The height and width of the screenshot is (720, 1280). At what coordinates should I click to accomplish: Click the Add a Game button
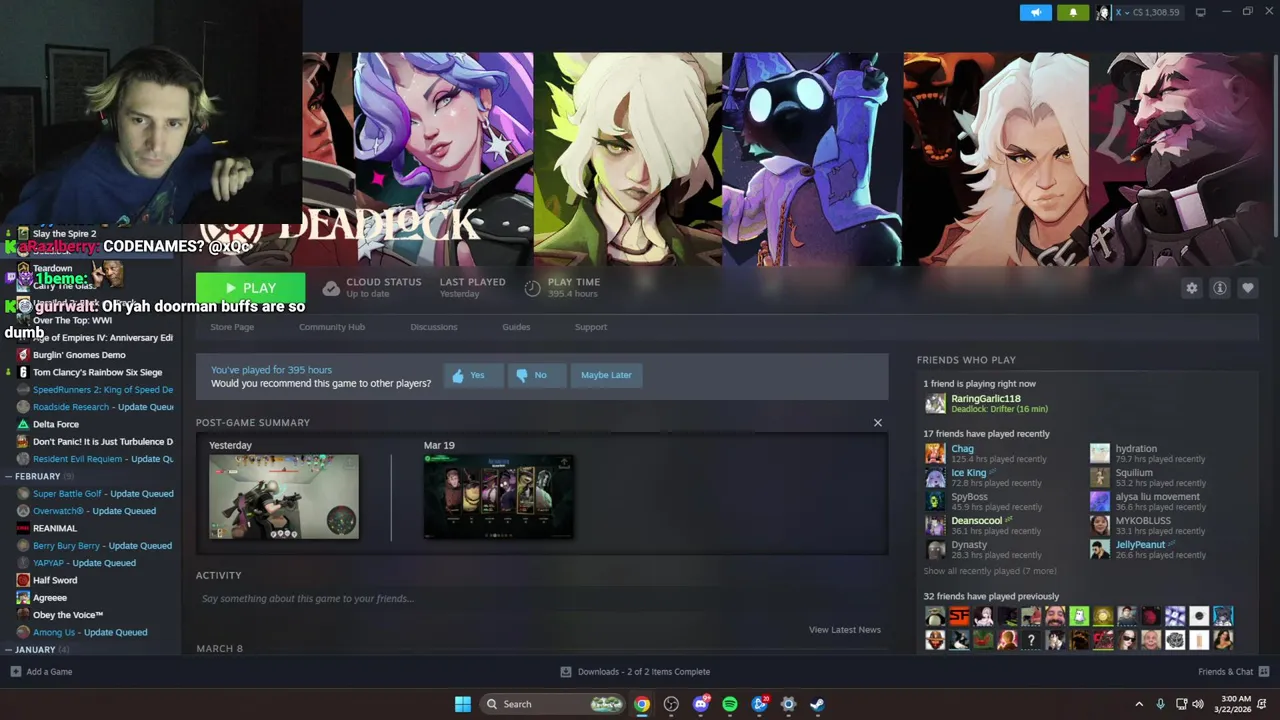coord(41,672)
